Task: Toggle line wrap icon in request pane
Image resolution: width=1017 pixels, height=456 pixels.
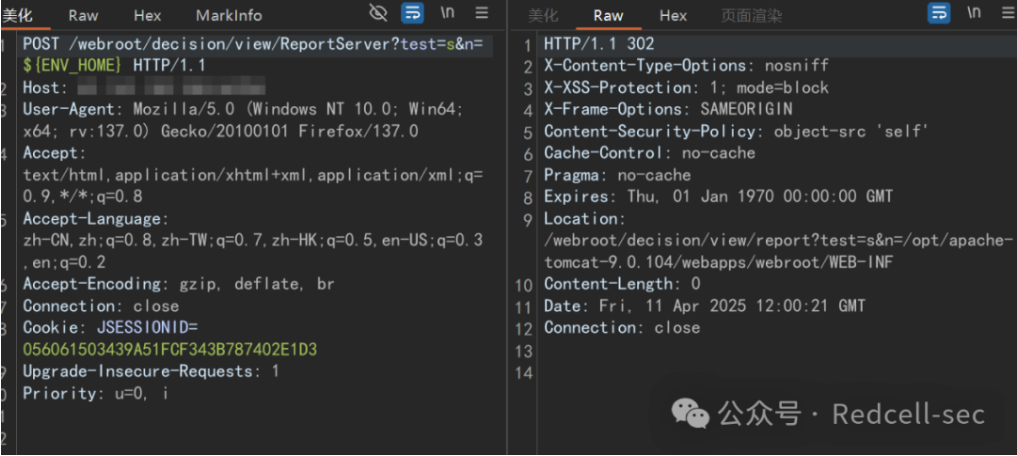Action: point(413,12)
